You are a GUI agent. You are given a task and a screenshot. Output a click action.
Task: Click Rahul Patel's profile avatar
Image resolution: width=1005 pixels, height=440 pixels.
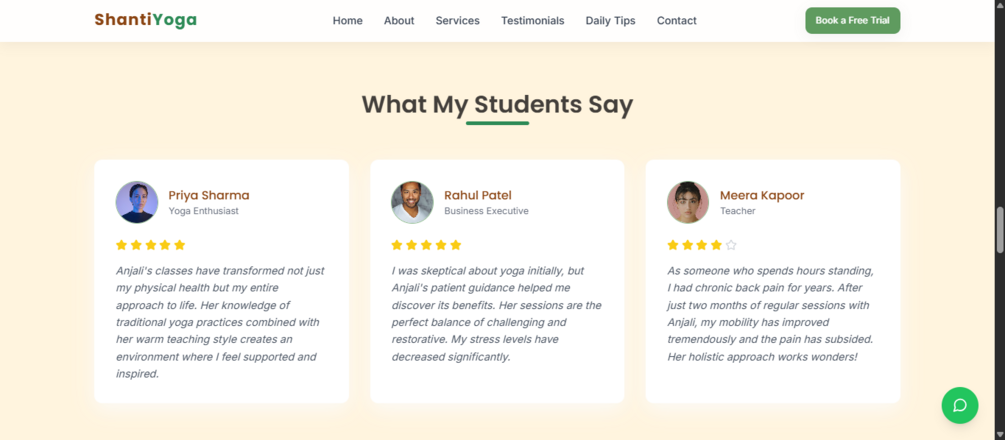coord(412,202)
